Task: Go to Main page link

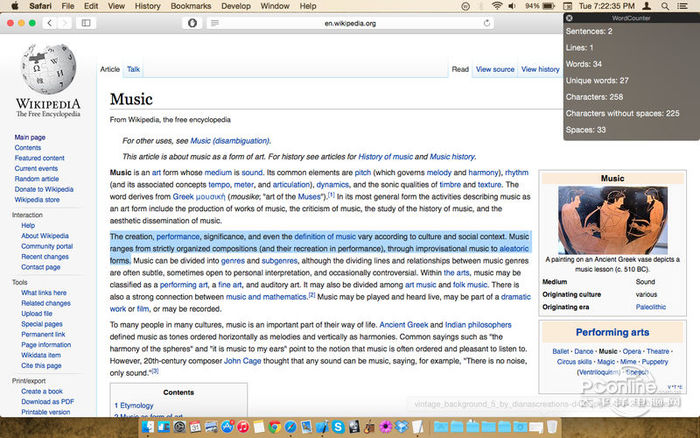Action: pyautogui.click(x=30, y=137)
